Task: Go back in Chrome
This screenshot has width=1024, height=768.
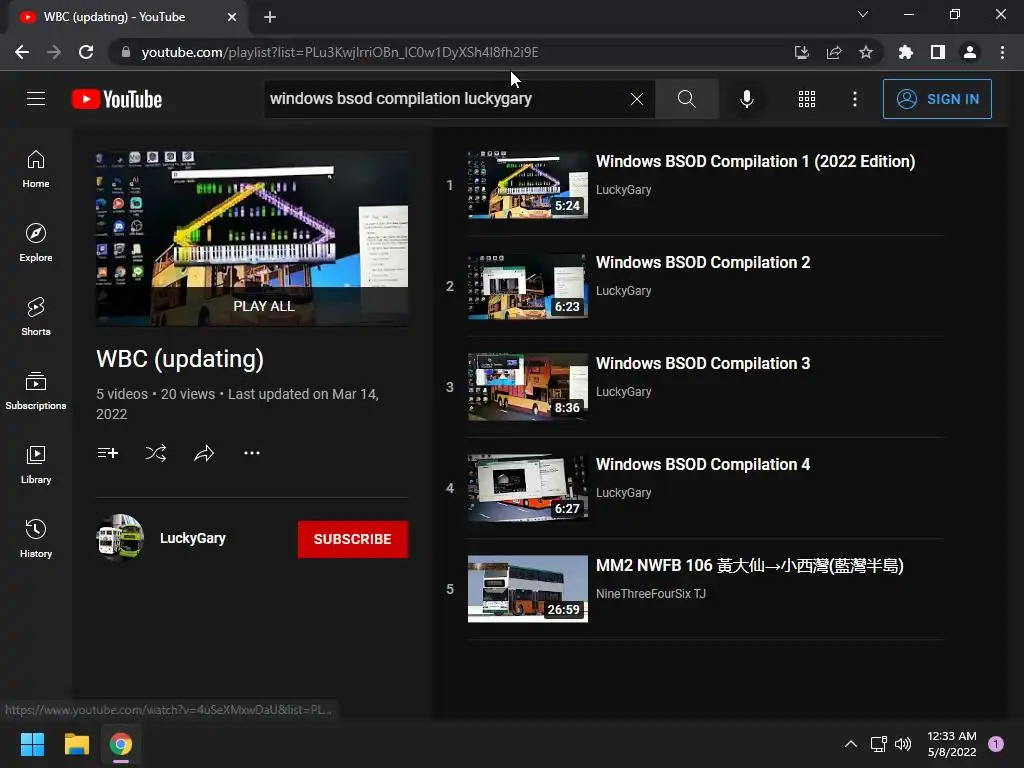Action: [22, 52]
